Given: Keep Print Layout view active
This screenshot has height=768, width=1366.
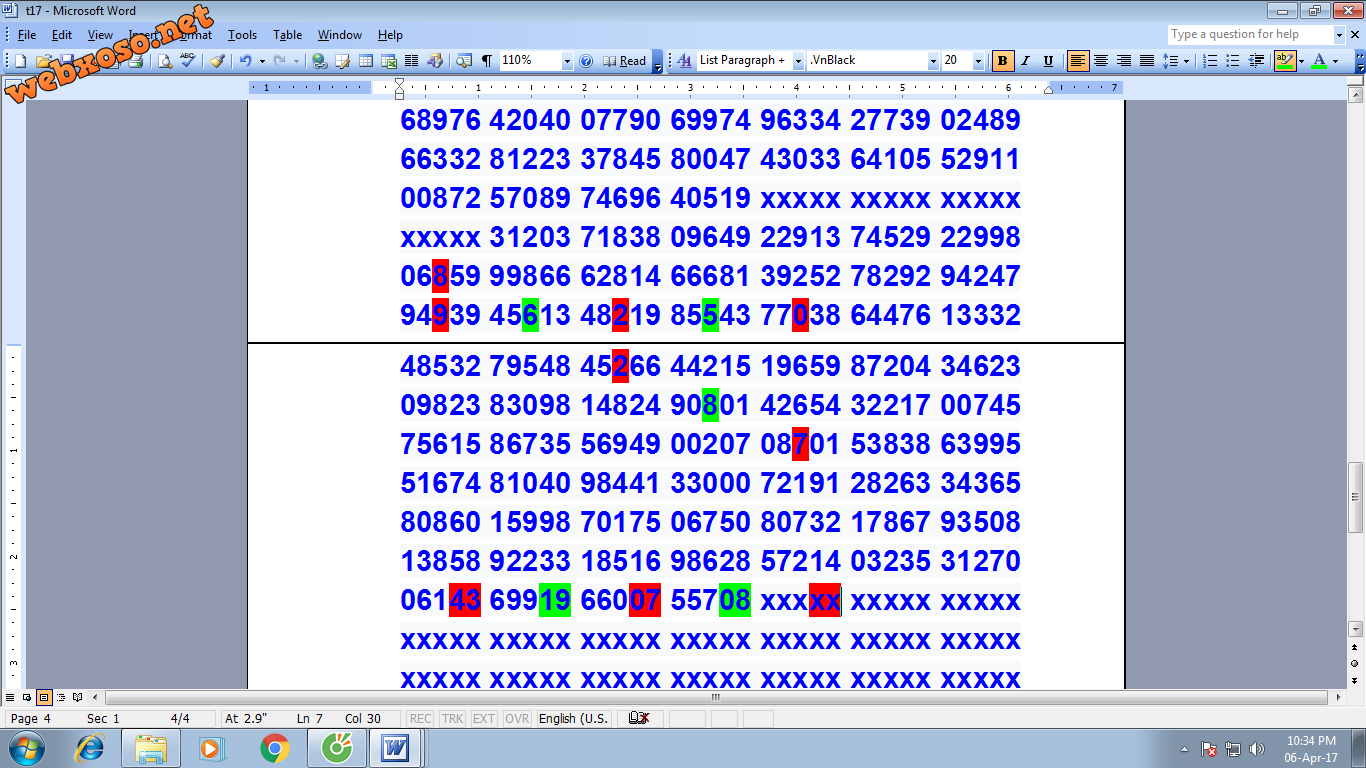Looking at the screenshot, I should pyautogui.click(x=44, y=697).
